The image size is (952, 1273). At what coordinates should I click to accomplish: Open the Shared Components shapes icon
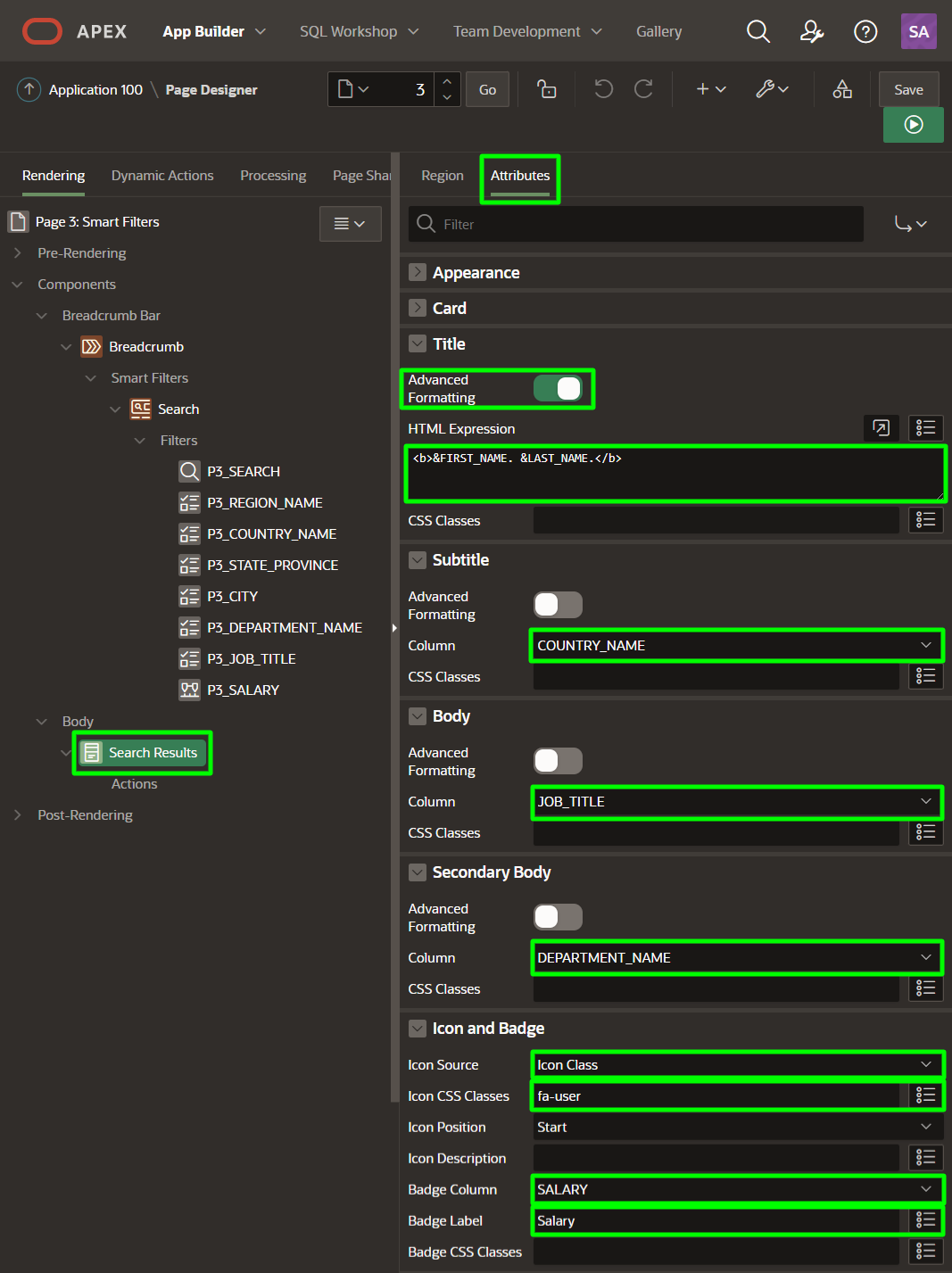click(x=842, y=89)
